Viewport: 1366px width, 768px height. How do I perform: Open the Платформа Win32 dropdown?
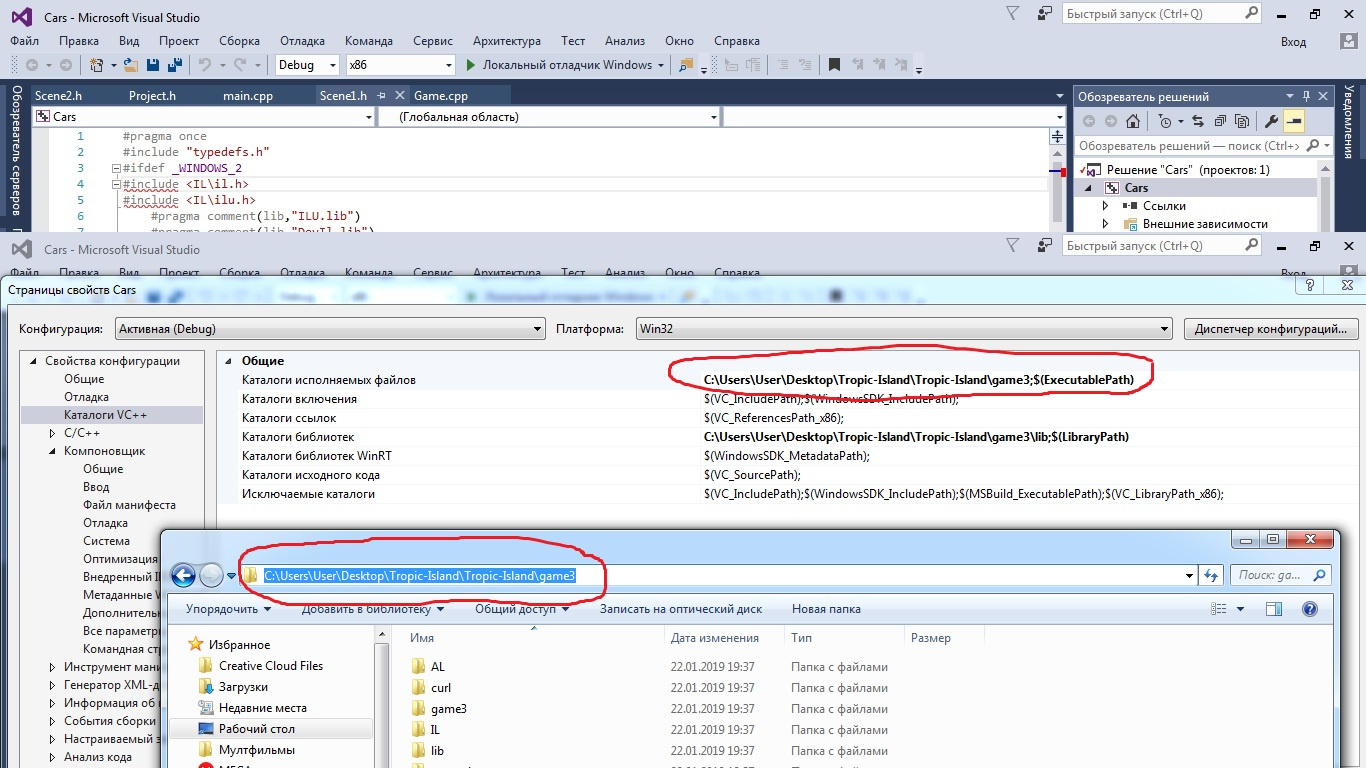904,329
